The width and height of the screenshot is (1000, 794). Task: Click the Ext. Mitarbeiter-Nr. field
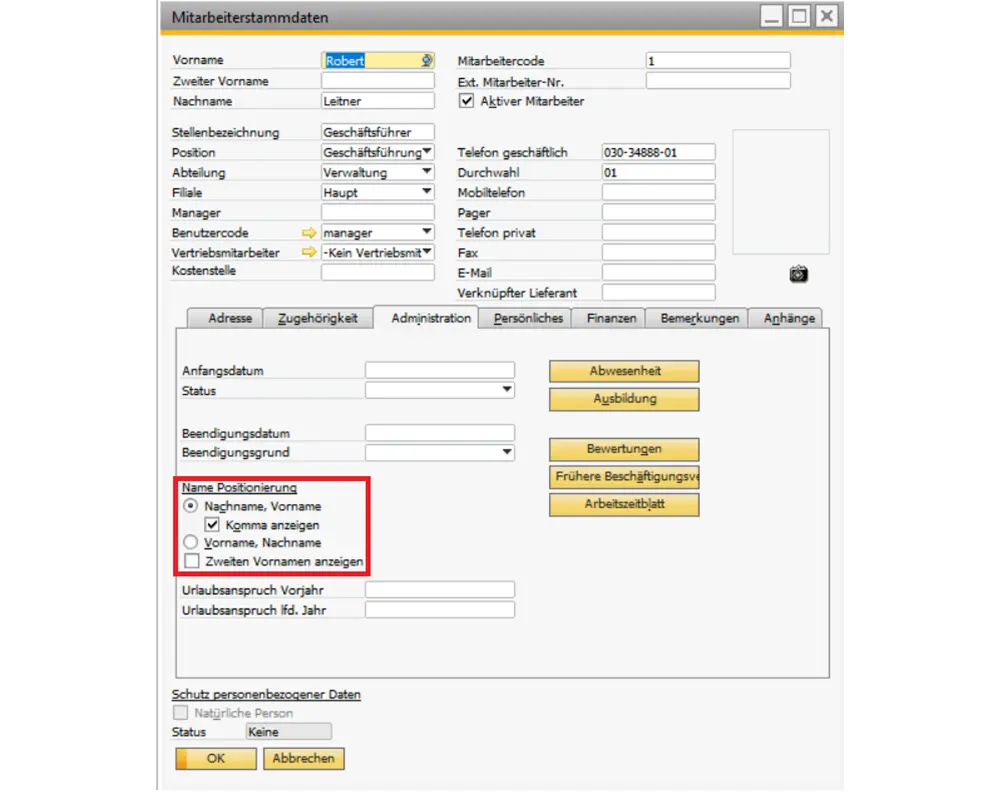[718, 80]
